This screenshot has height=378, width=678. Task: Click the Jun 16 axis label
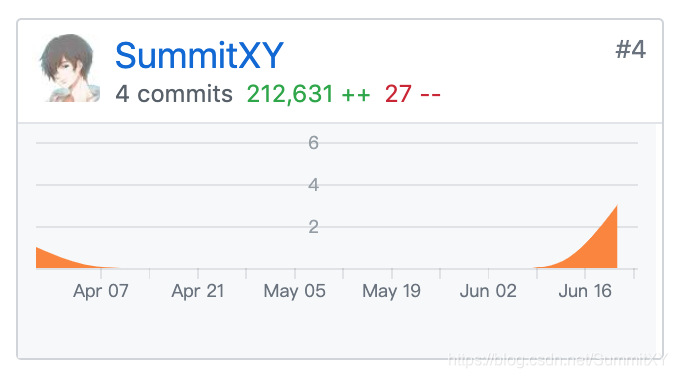[x=585, y=291]
